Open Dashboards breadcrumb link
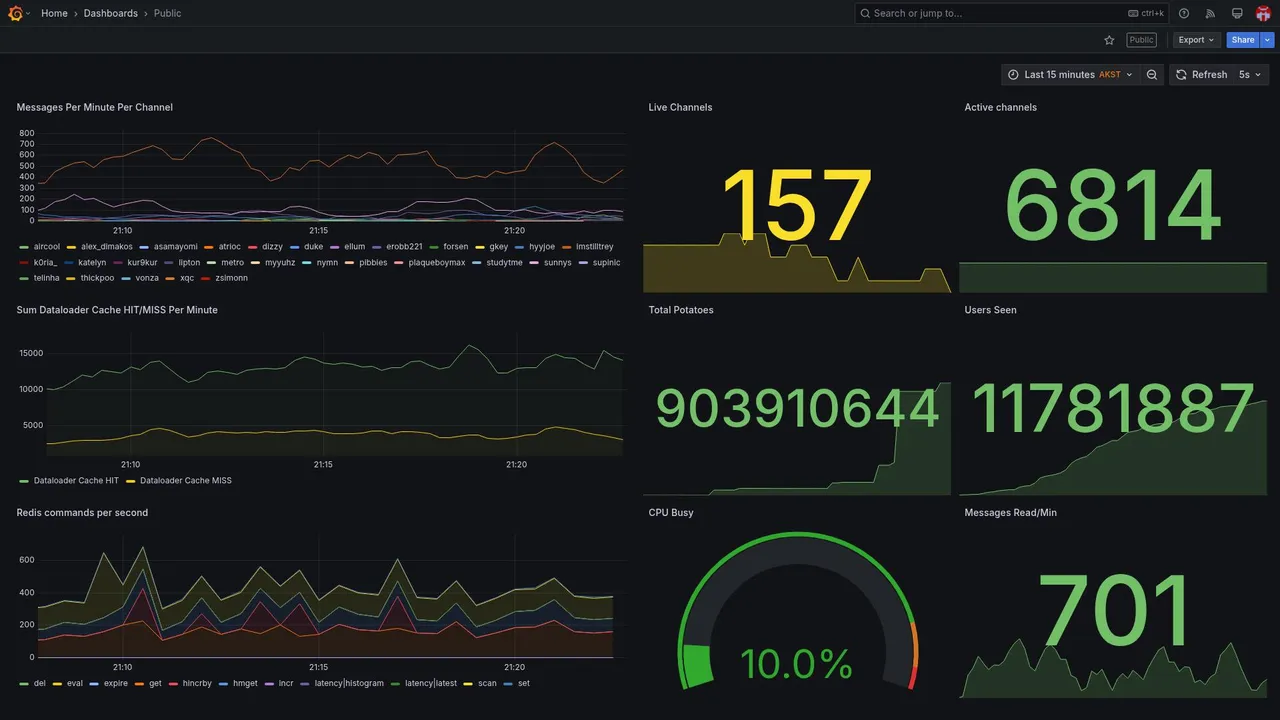 pos(111,13)
